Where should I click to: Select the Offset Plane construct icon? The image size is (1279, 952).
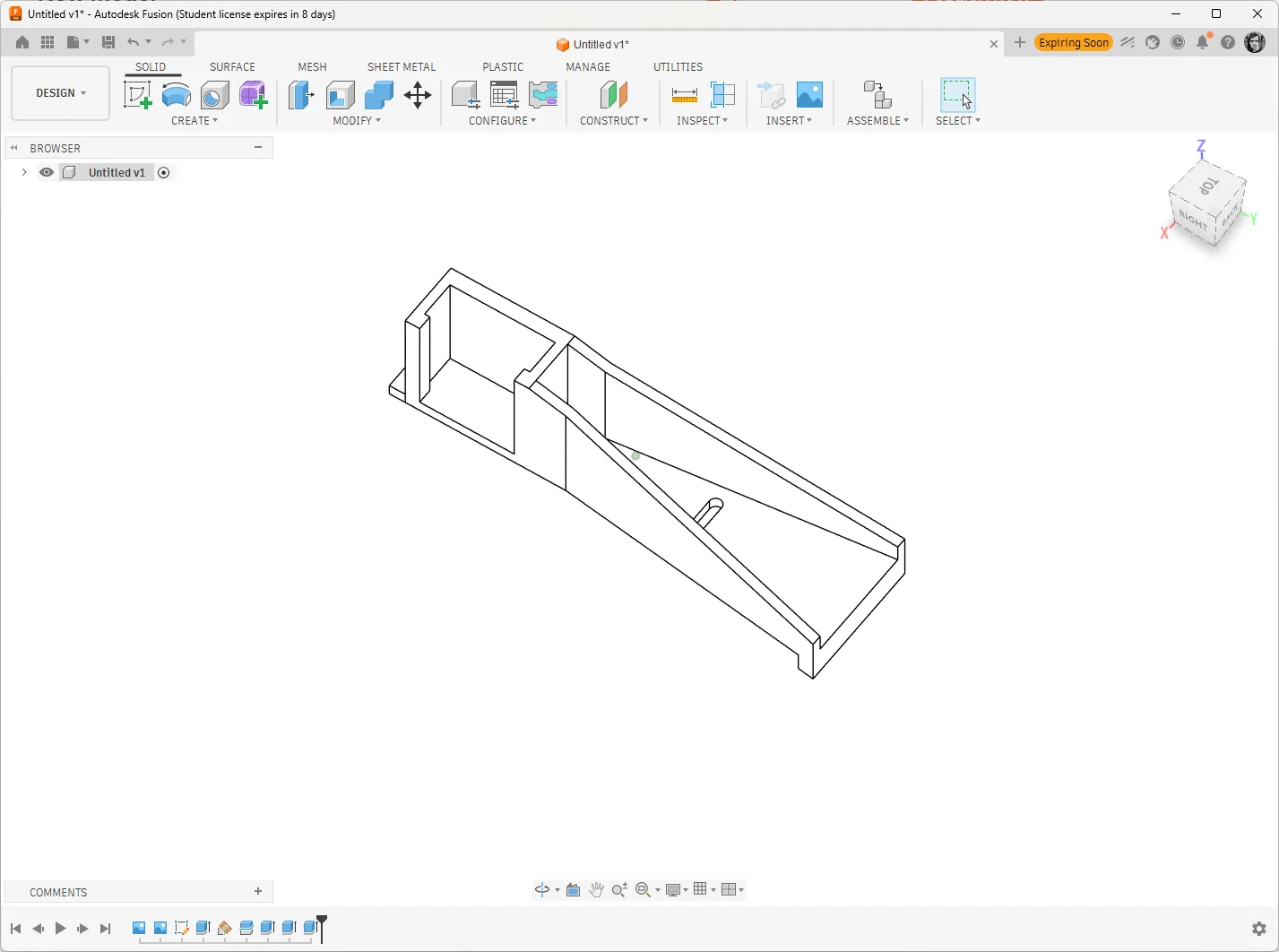(613, 95)
